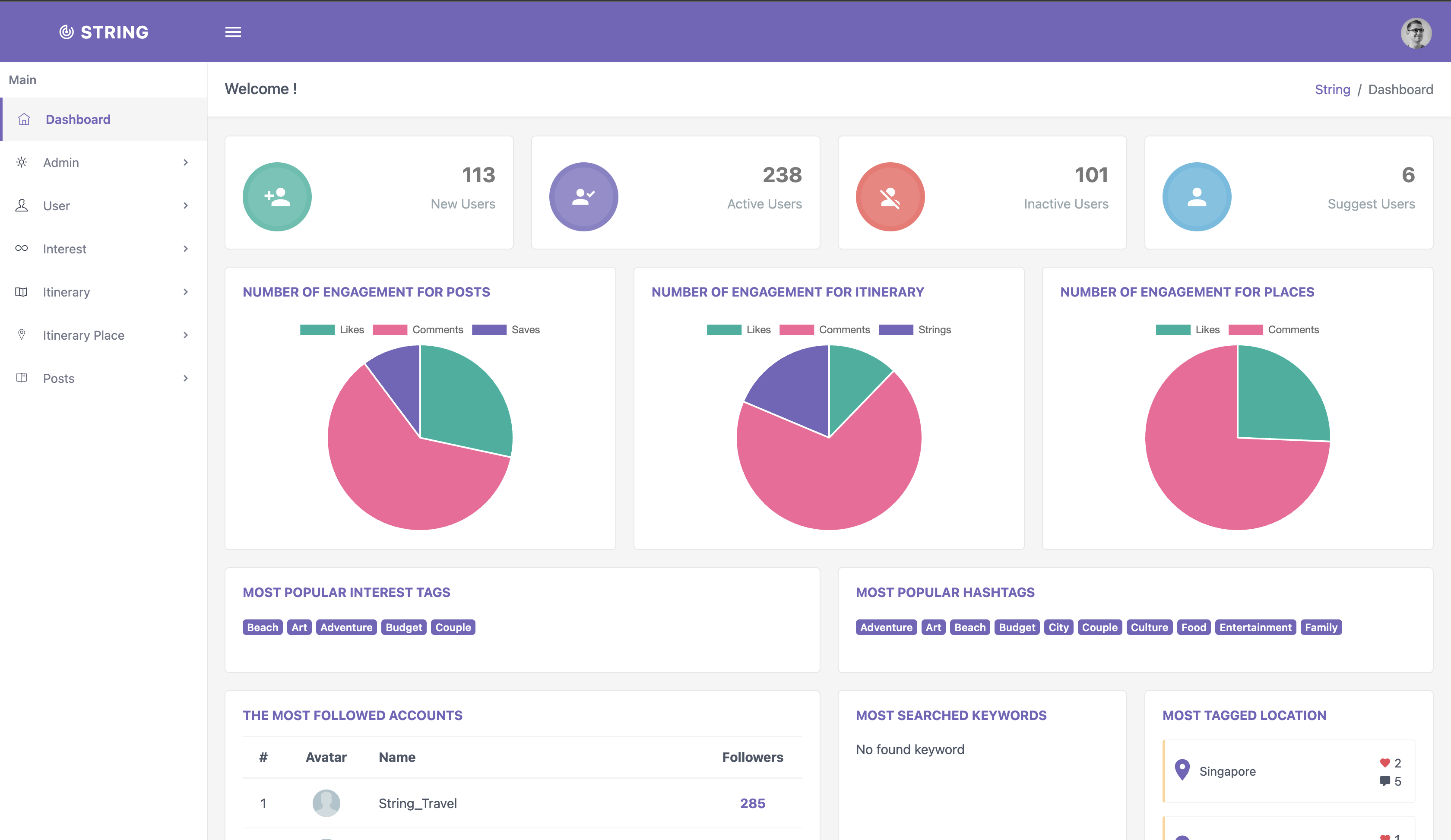1451x840 pixels.
Task: Click the Suggest Users blue icon
Action: [1197, 197]
